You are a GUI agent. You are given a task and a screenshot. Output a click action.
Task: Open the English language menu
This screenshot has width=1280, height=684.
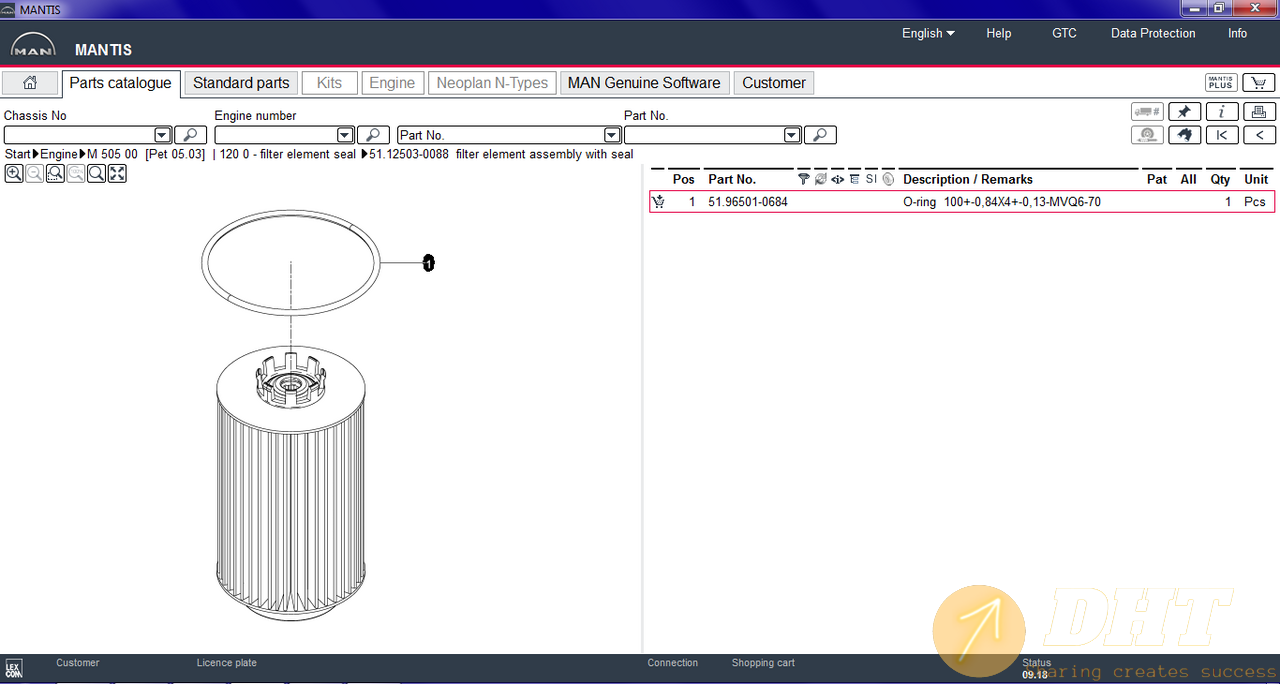click(927, 33)
